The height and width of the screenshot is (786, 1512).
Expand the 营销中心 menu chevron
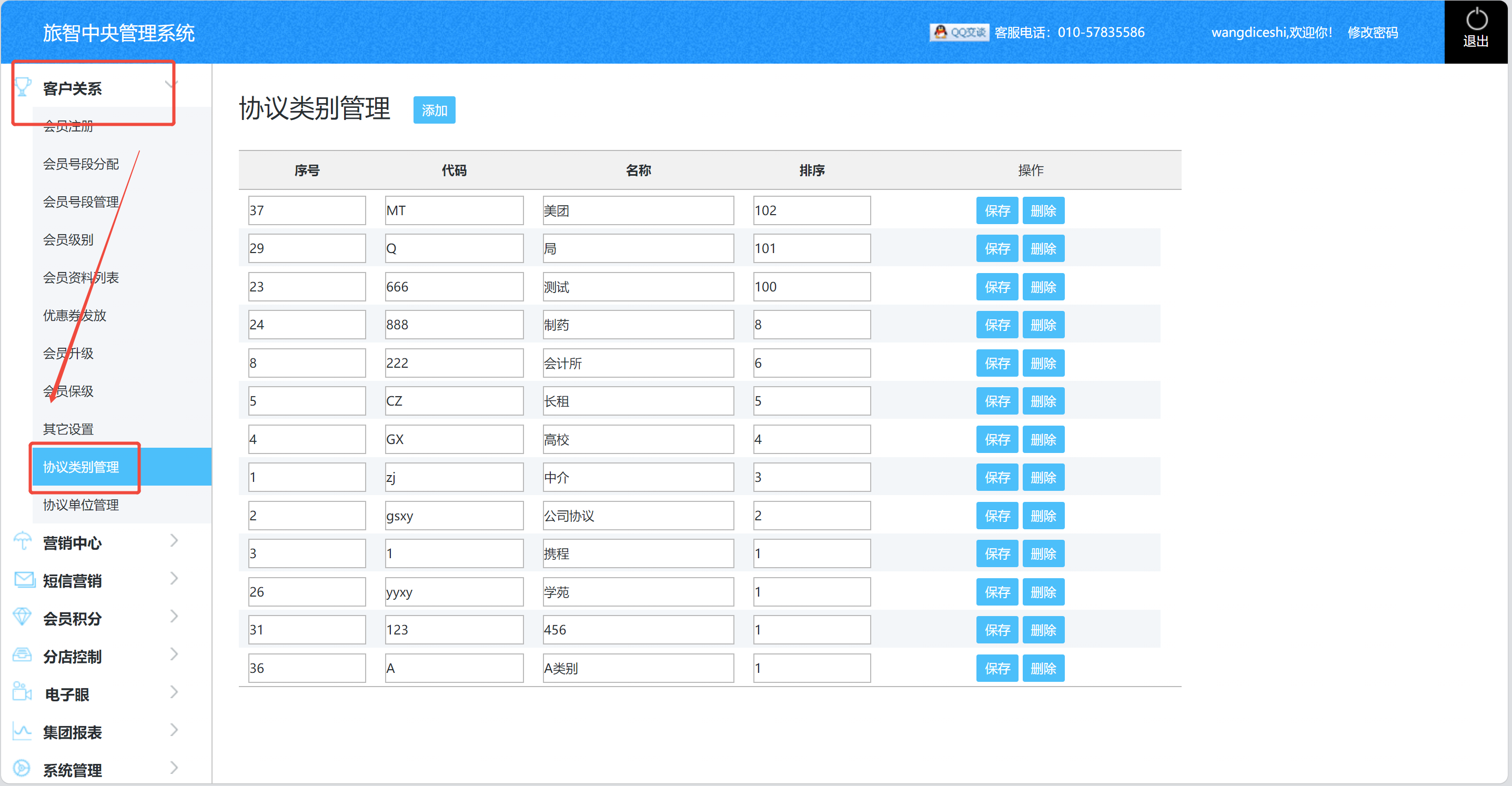(x=174, y=541)
